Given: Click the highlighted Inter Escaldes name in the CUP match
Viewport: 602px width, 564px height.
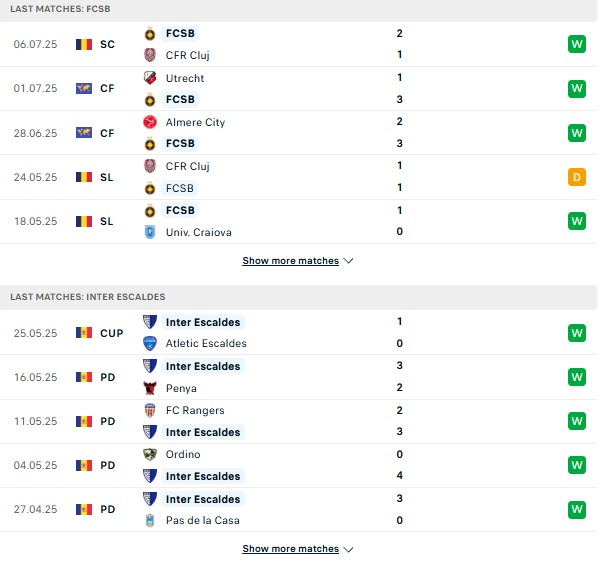Looking at the screenshot, I should tap(203, 322).
